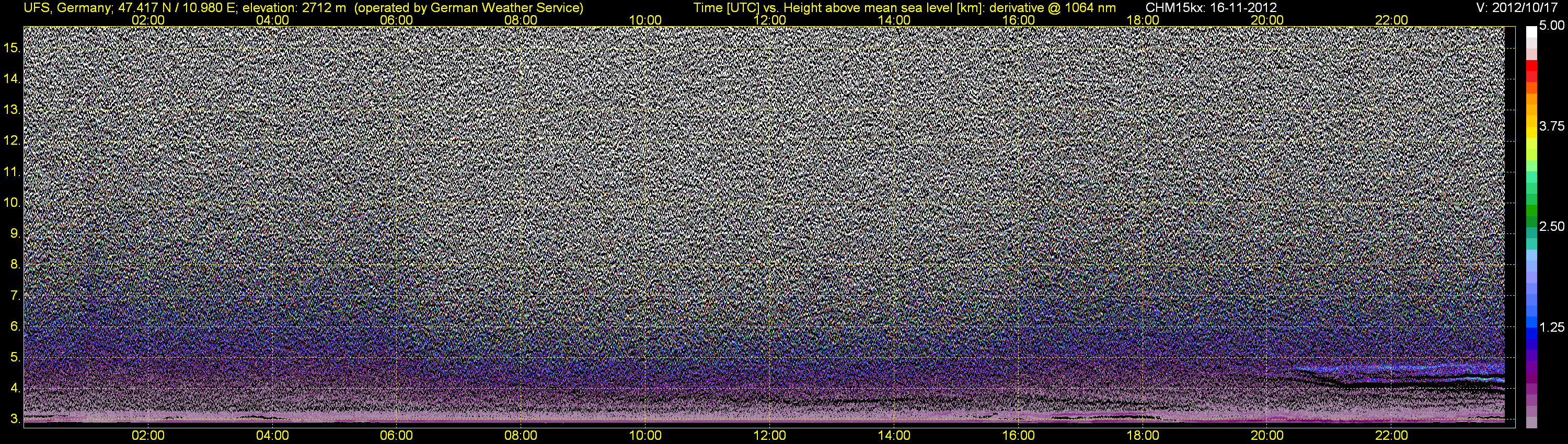
Task: Click the height axis label 4
Action: coord(15,388)
